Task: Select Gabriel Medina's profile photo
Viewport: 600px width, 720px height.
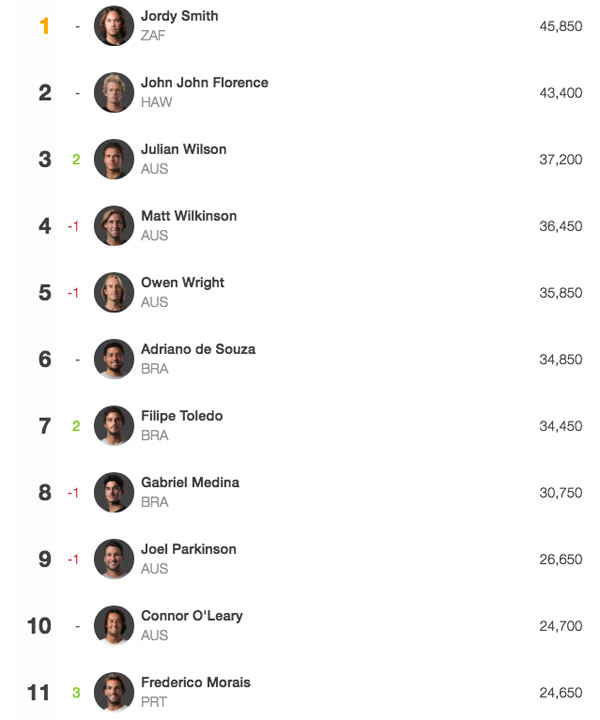Action: coord(114,492)
